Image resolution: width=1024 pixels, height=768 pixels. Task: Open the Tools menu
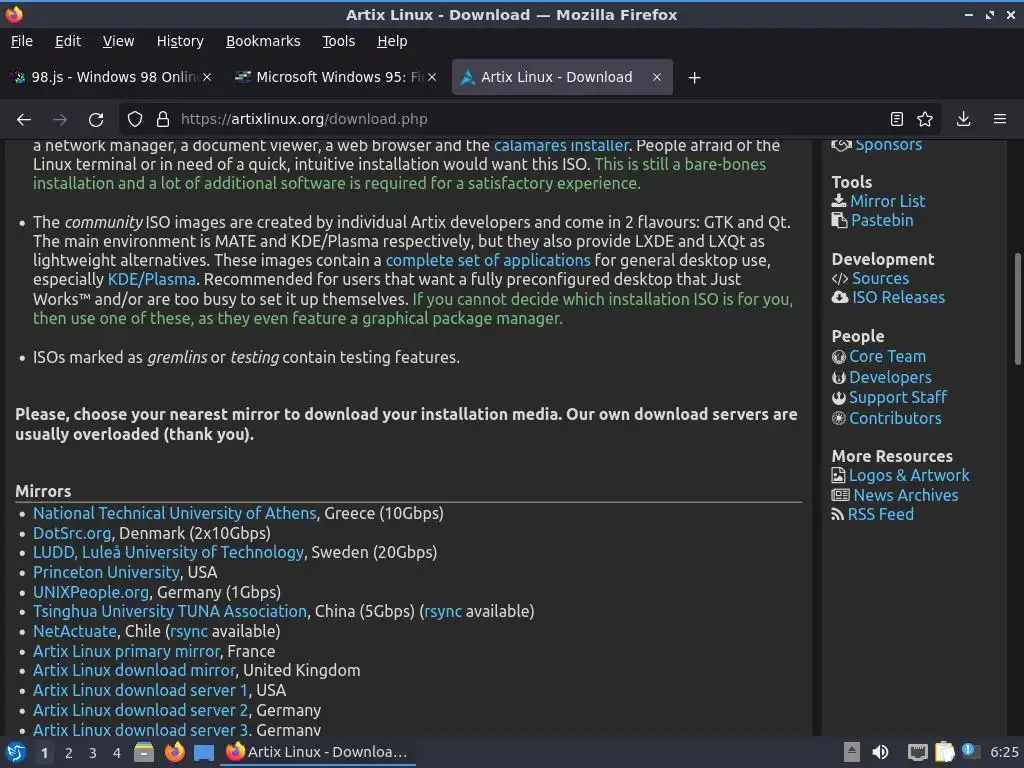tap(338, 41)
